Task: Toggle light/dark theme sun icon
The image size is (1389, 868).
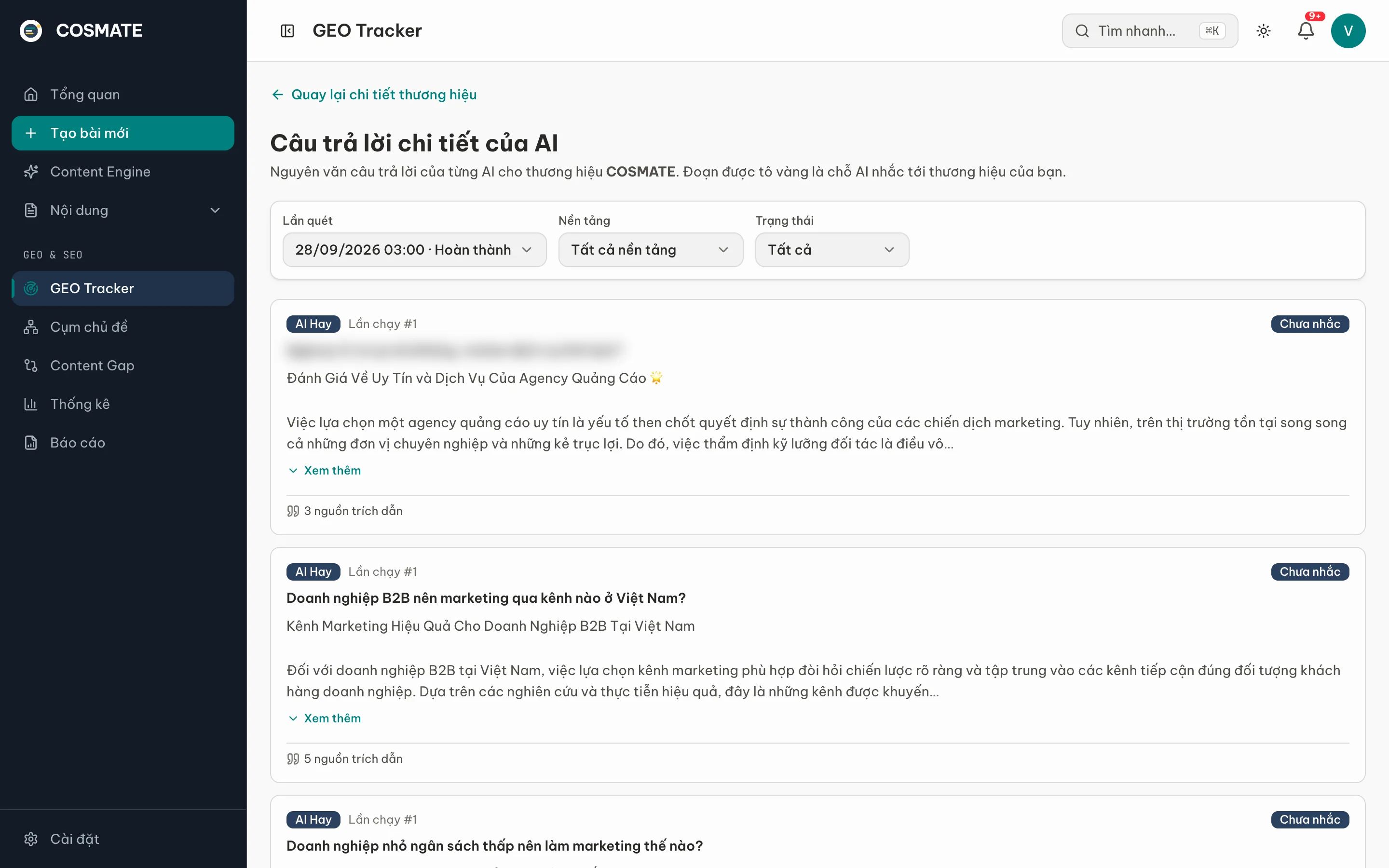Action: coord(1263,31)
